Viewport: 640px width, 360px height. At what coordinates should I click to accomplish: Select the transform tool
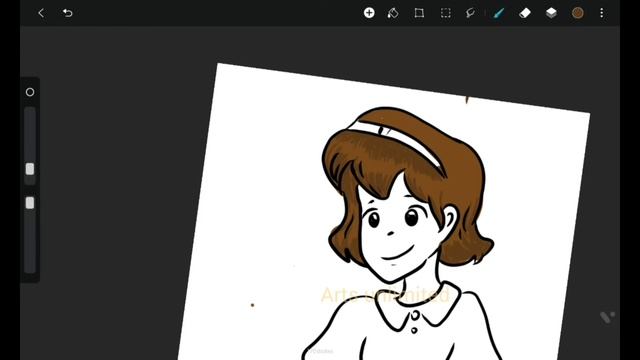(x=419, y=13)
